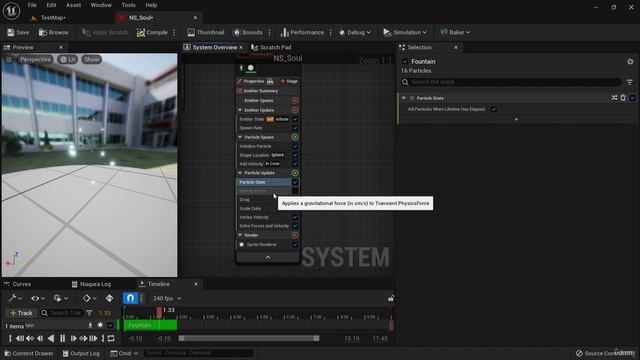This screenshot has width=640, height=360.
Task: Toggle Fountain track enabled checkbox in timeline
Action: 110,325
